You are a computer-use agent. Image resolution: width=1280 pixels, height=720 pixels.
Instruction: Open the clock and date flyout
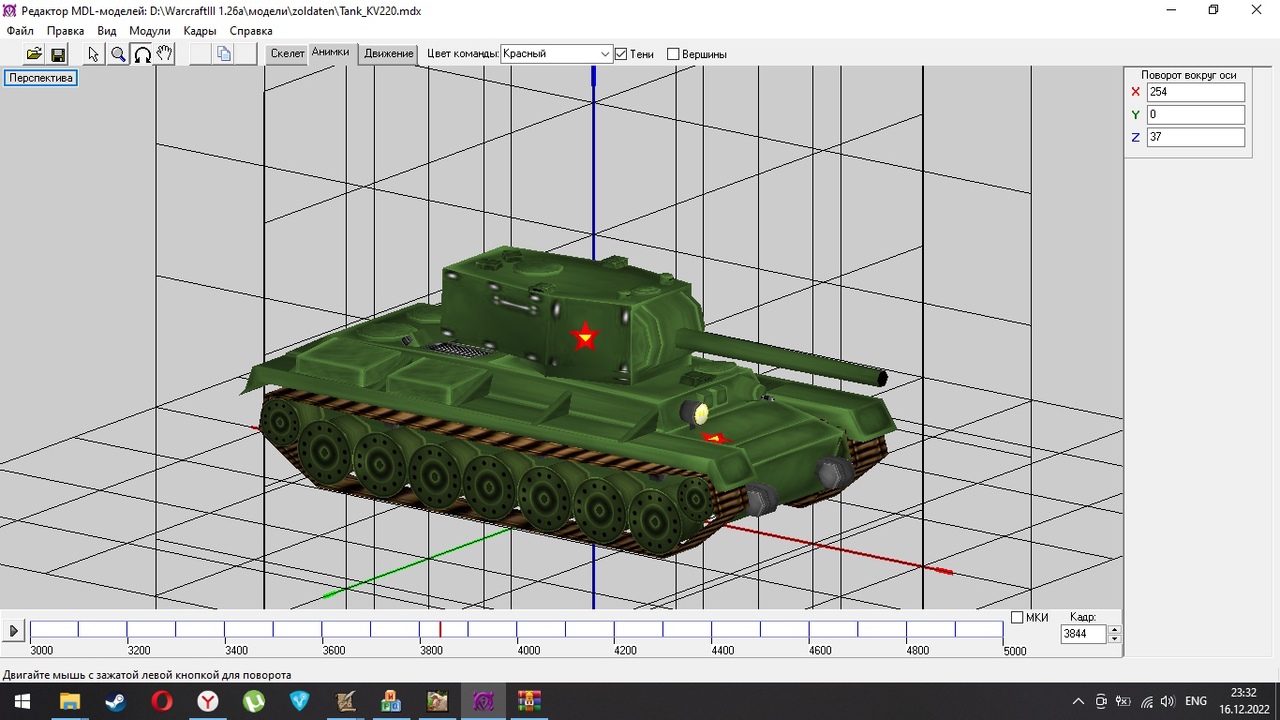point(1244,701)
